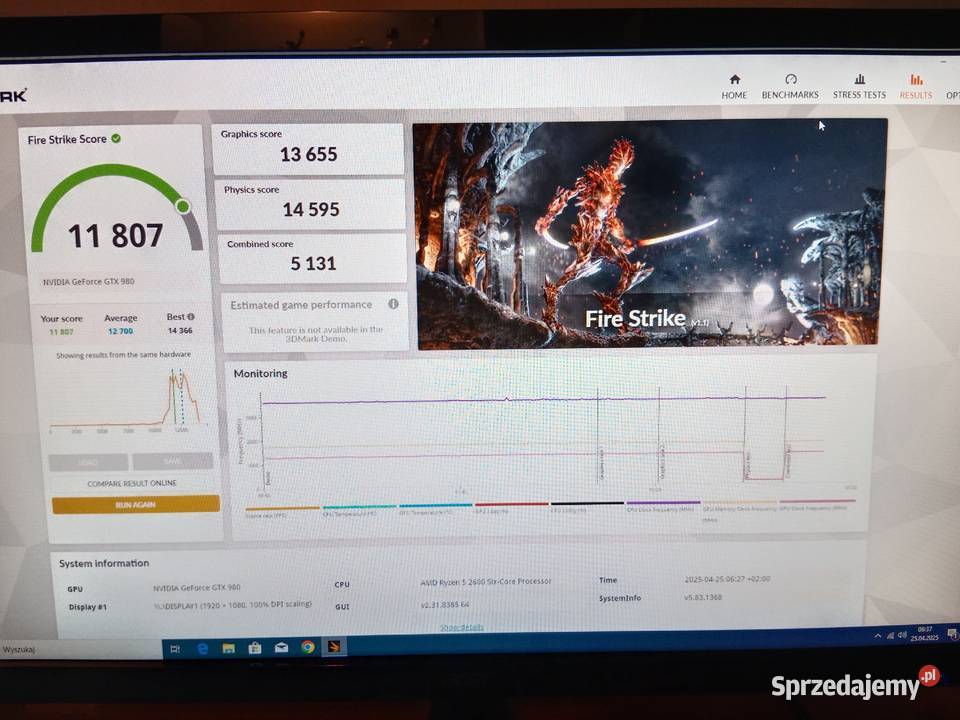Click the score distribution histogram
The image size is (960, 720).
[x=129, y=399]
